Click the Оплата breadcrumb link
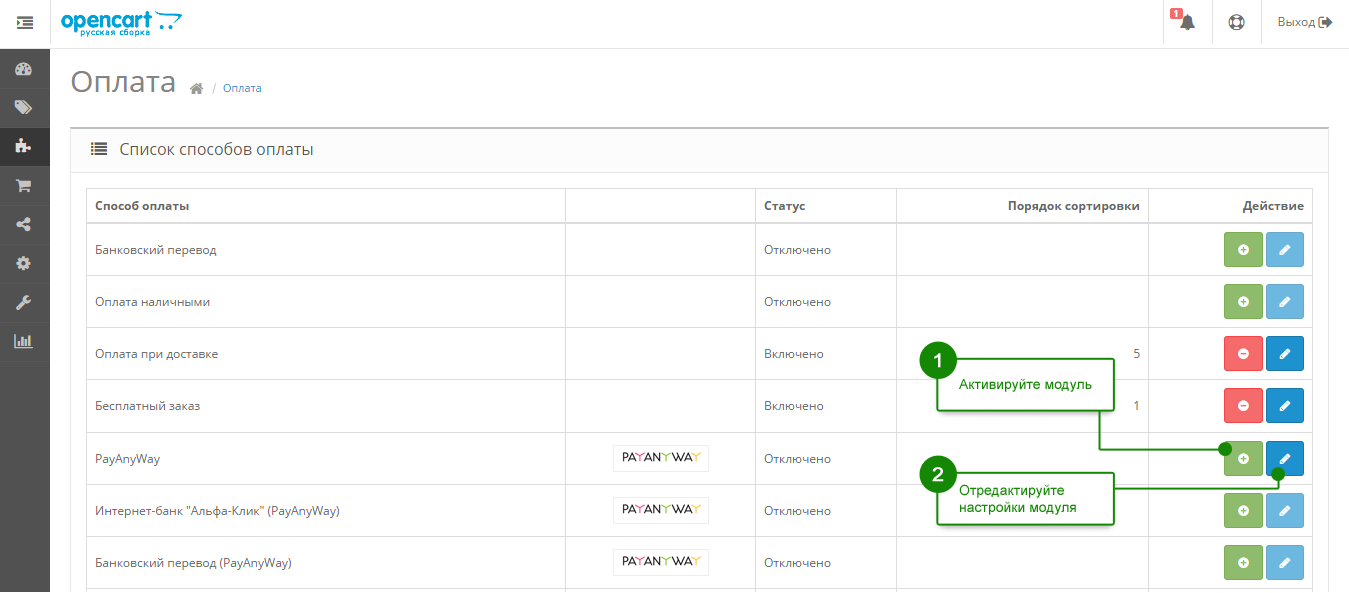The height and width of the screenshot is (593, 1349). pyautogui.click(x=242, y=88)
